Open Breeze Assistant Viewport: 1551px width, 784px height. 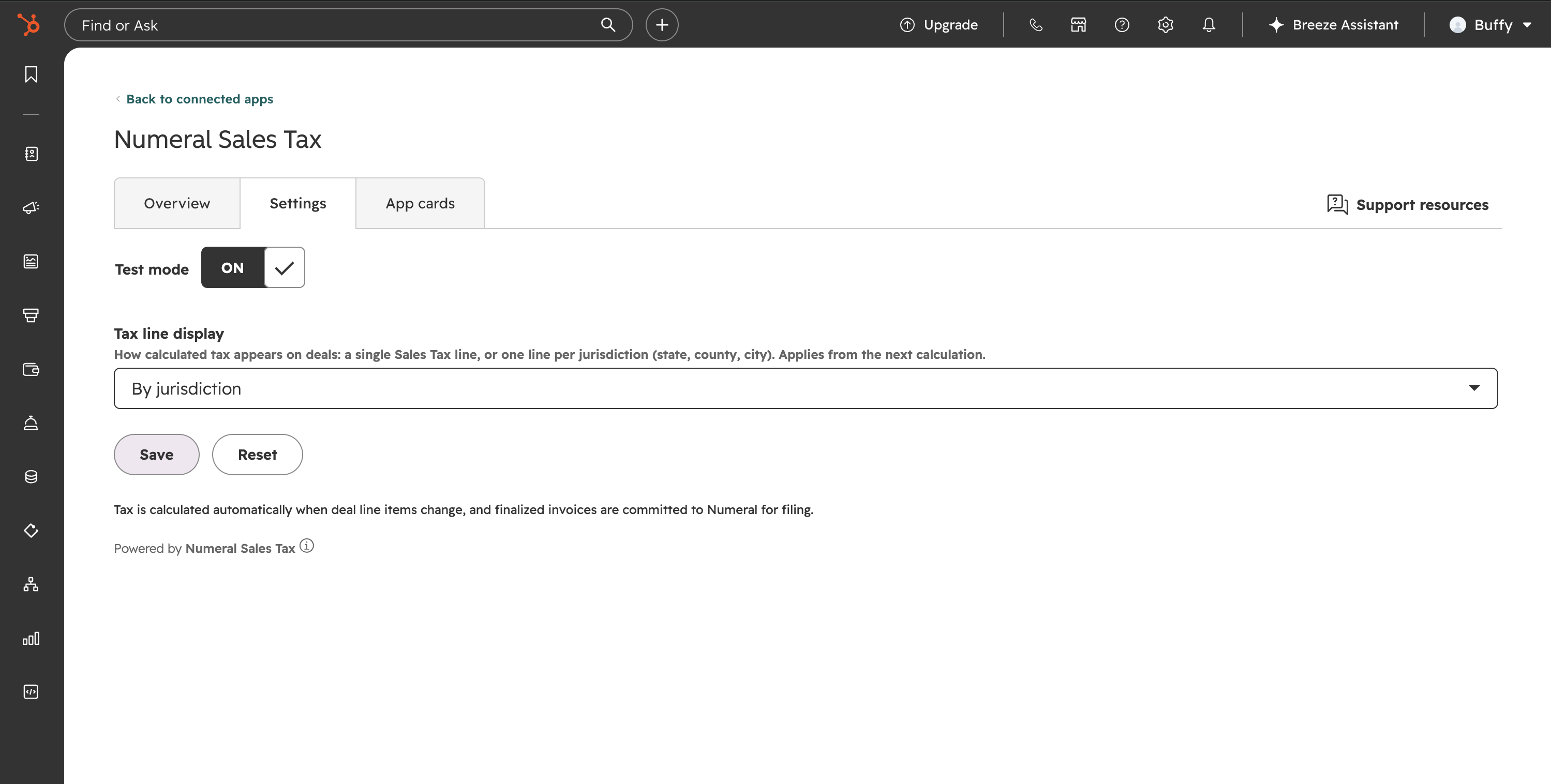point(1333,25)
